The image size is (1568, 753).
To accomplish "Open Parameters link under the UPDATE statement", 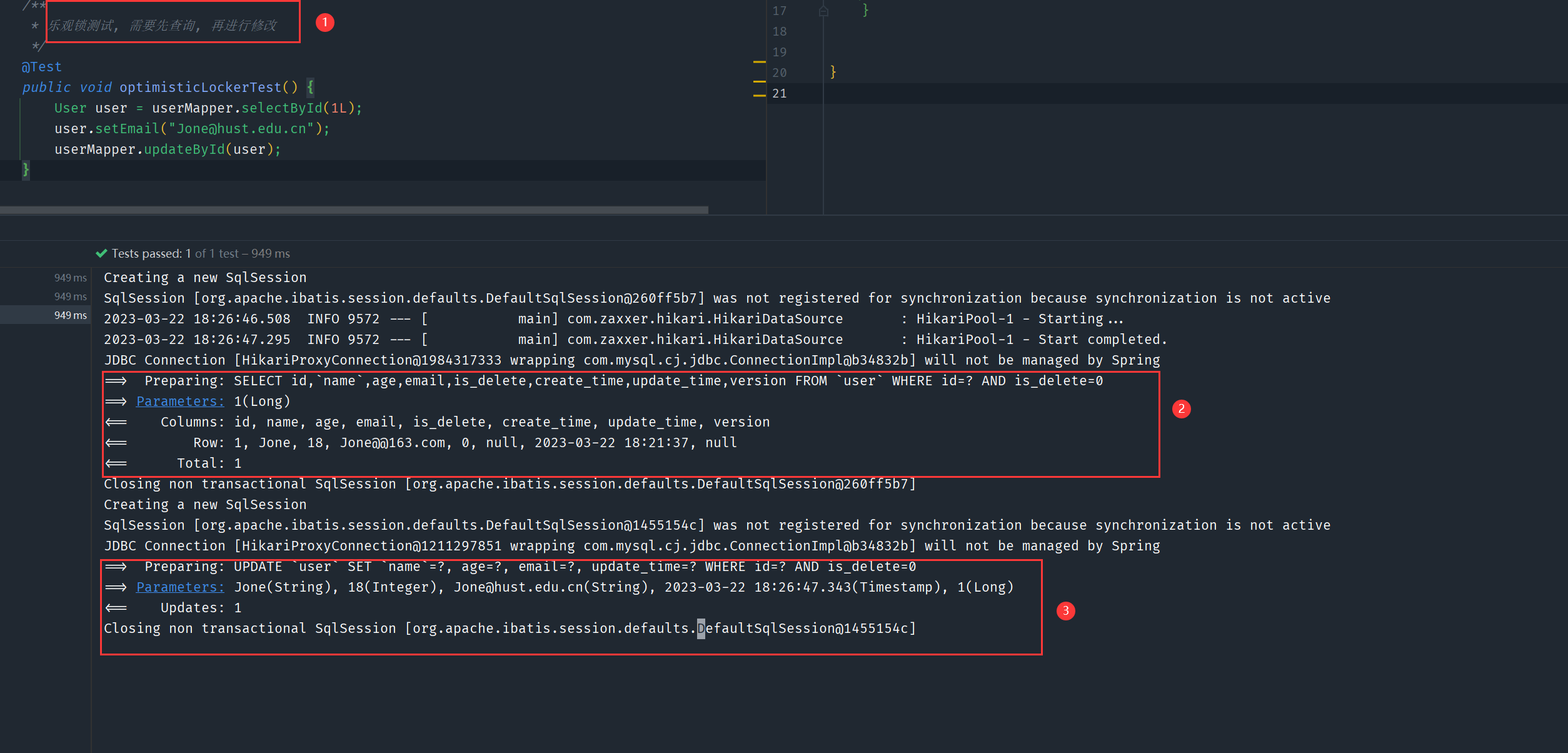I will pyautogui.click(x=180, y=587).
